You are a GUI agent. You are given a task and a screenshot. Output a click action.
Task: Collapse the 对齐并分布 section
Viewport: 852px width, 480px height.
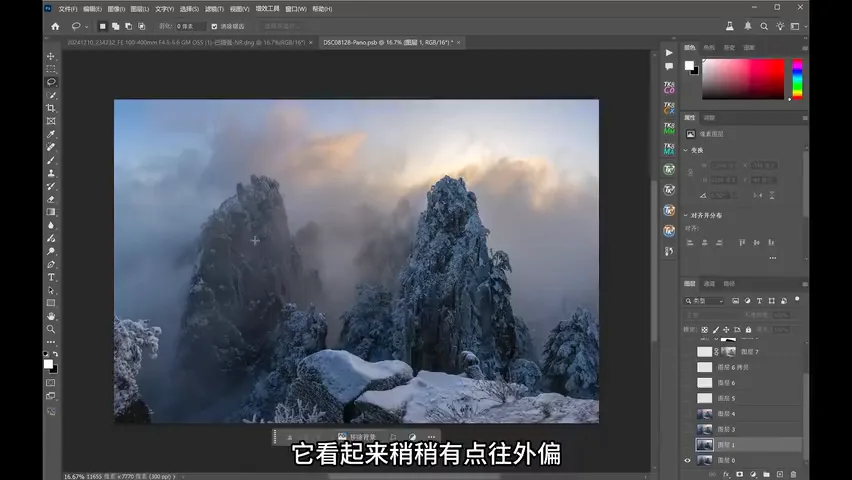point(686,215)
